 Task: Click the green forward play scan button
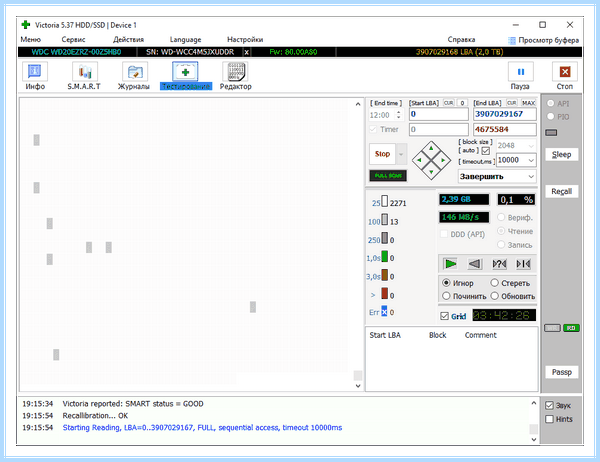(x=450, y=264)
